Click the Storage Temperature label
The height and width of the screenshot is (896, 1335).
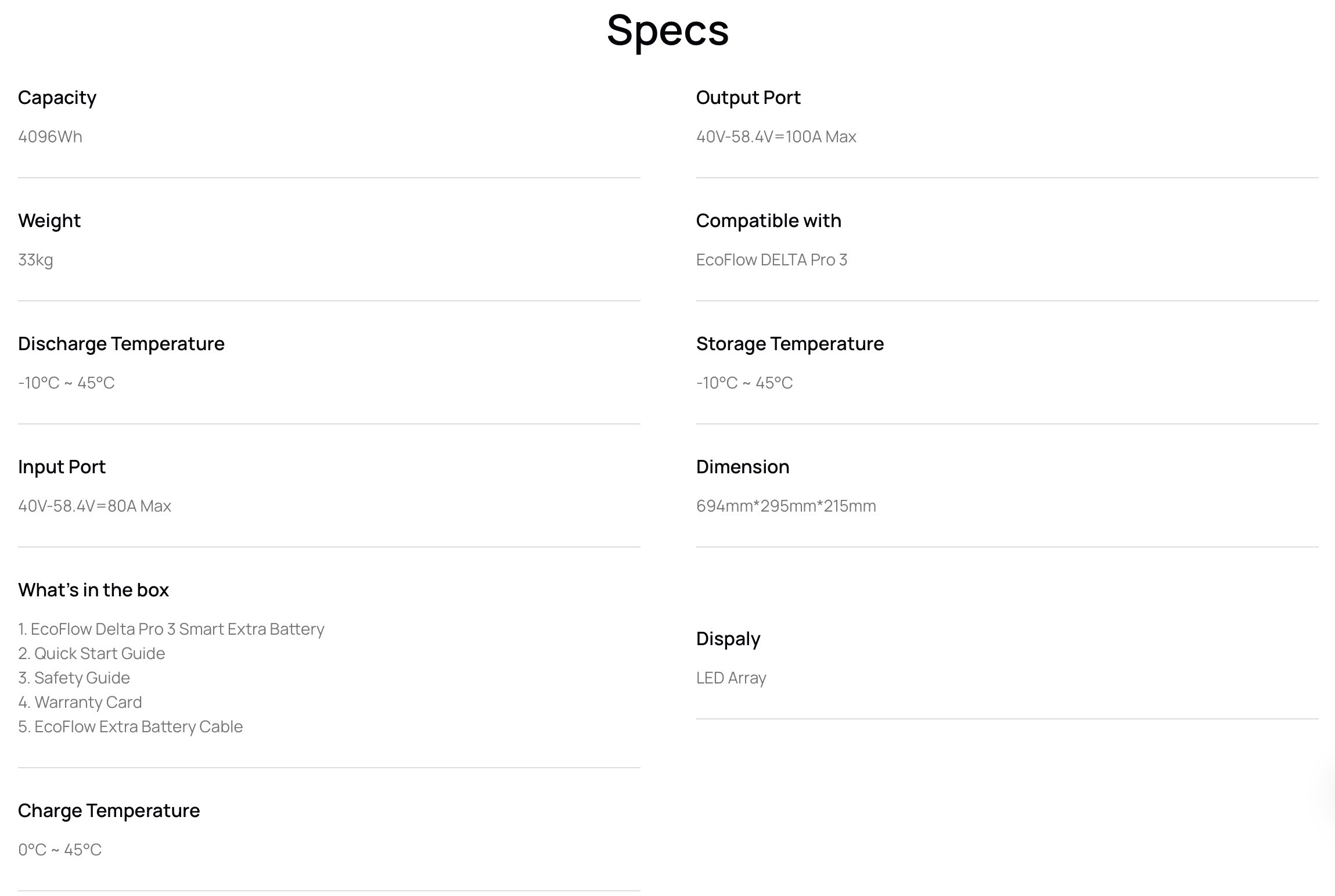pos(790,344)
